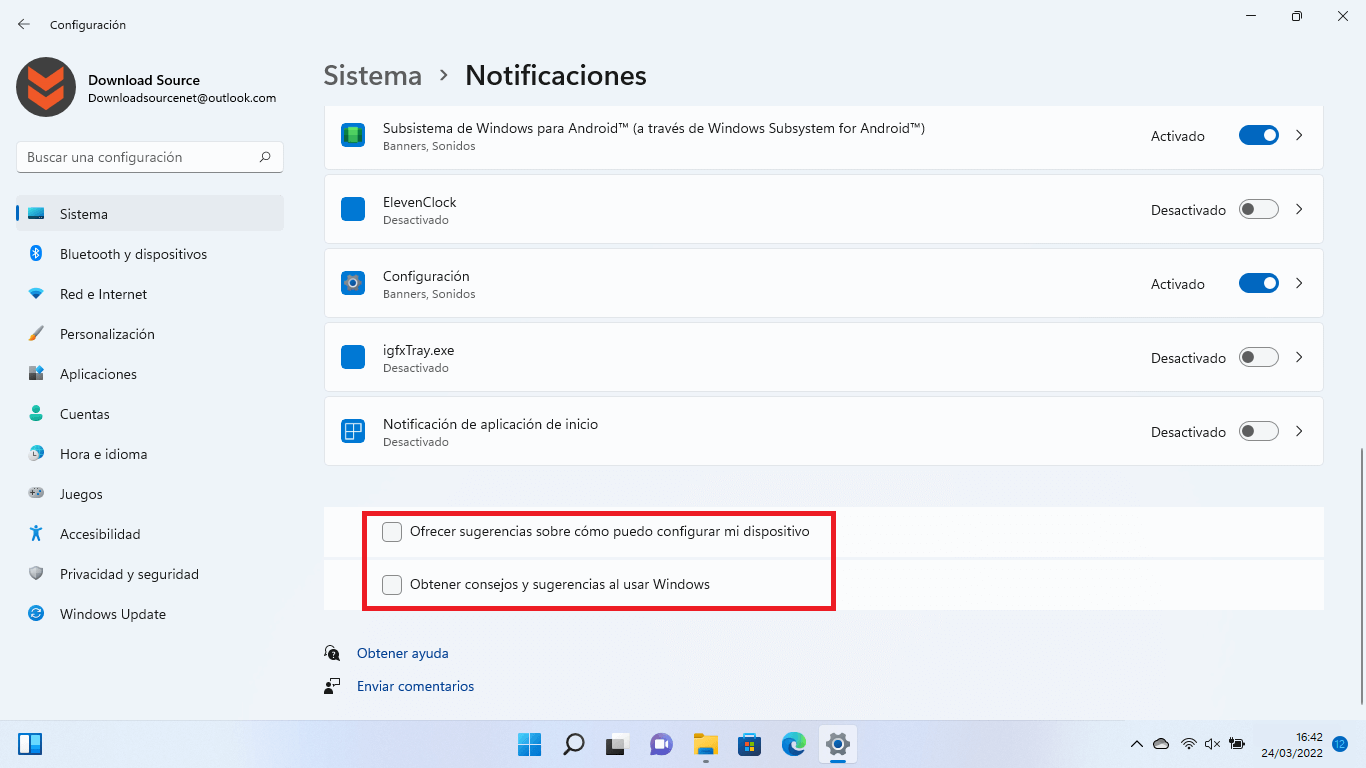This screenshot has width=1366, height=768.
Task: Expand Configuración notification settings chevron
Action: (x=1299, y=283)
